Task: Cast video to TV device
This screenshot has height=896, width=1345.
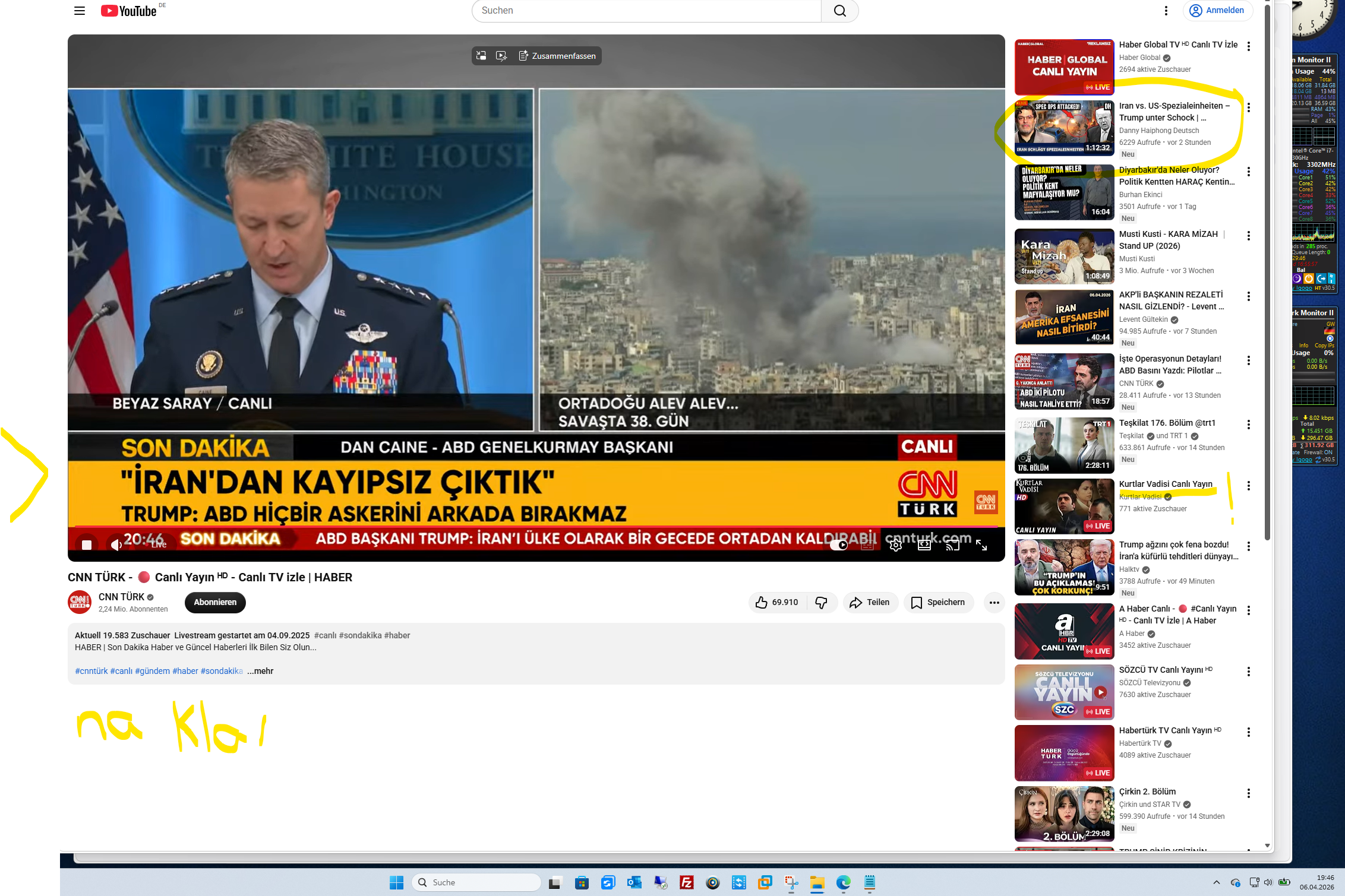Action: [952, 544]
